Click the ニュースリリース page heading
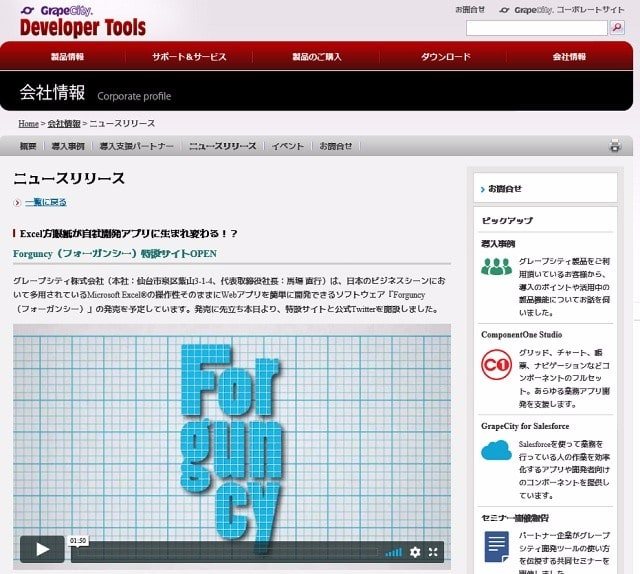Screen dimensions: 640x574 point(69,178)
